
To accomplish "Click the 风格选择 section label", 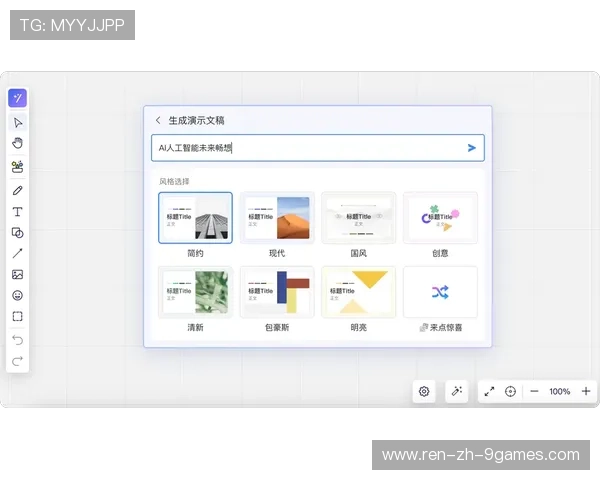I will pyautogui.click(x=174, y=181).
